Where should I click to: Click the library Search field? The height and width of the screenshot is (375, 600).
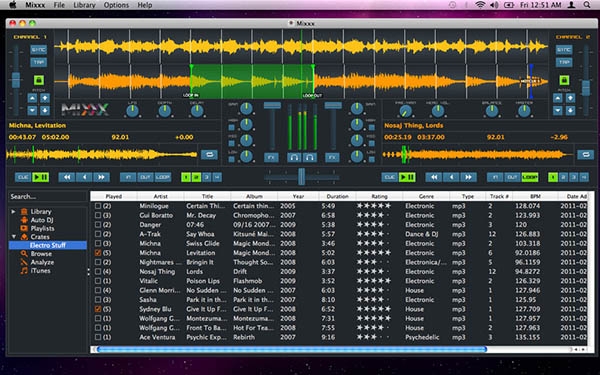click(47, 196)
